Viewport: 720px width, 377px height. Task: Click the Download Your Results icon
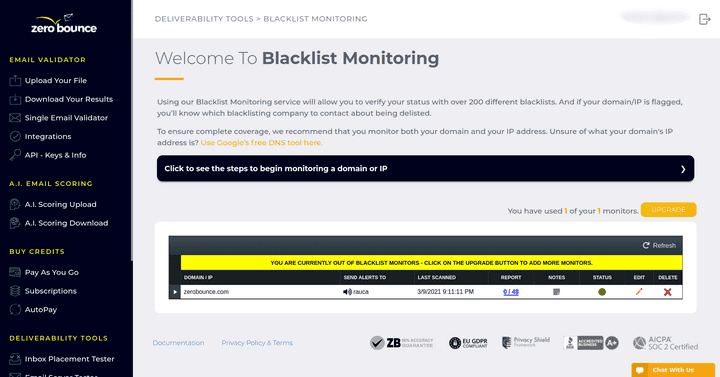point(15,99)
